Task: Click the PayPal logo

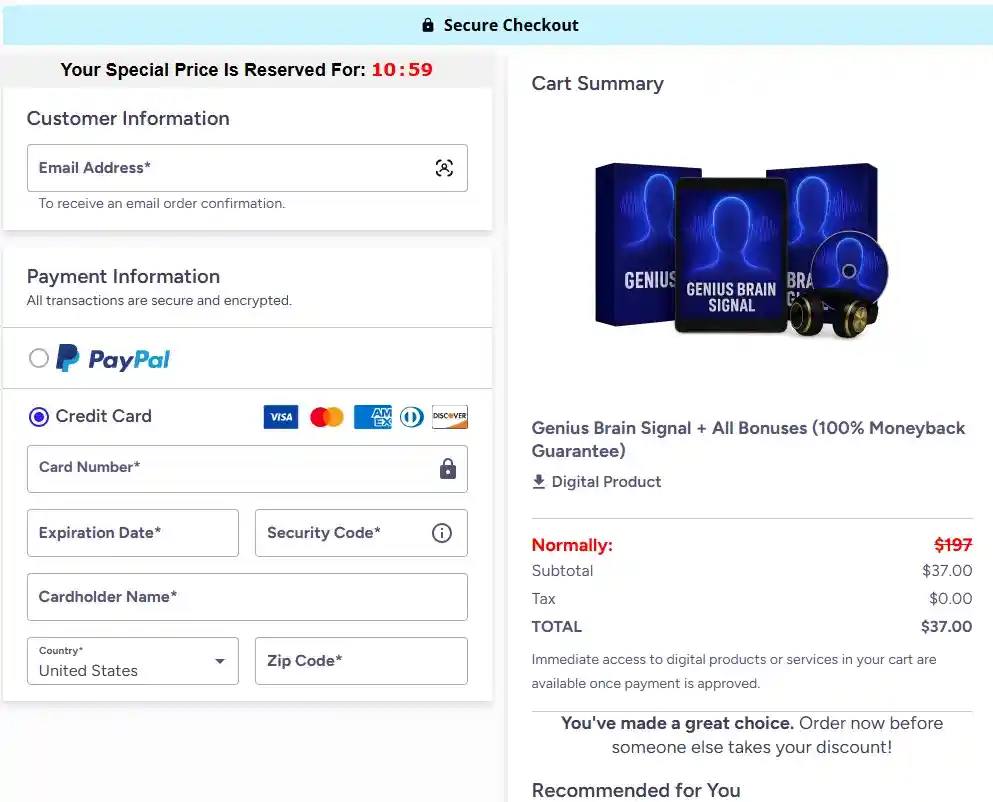Action: 113,359
